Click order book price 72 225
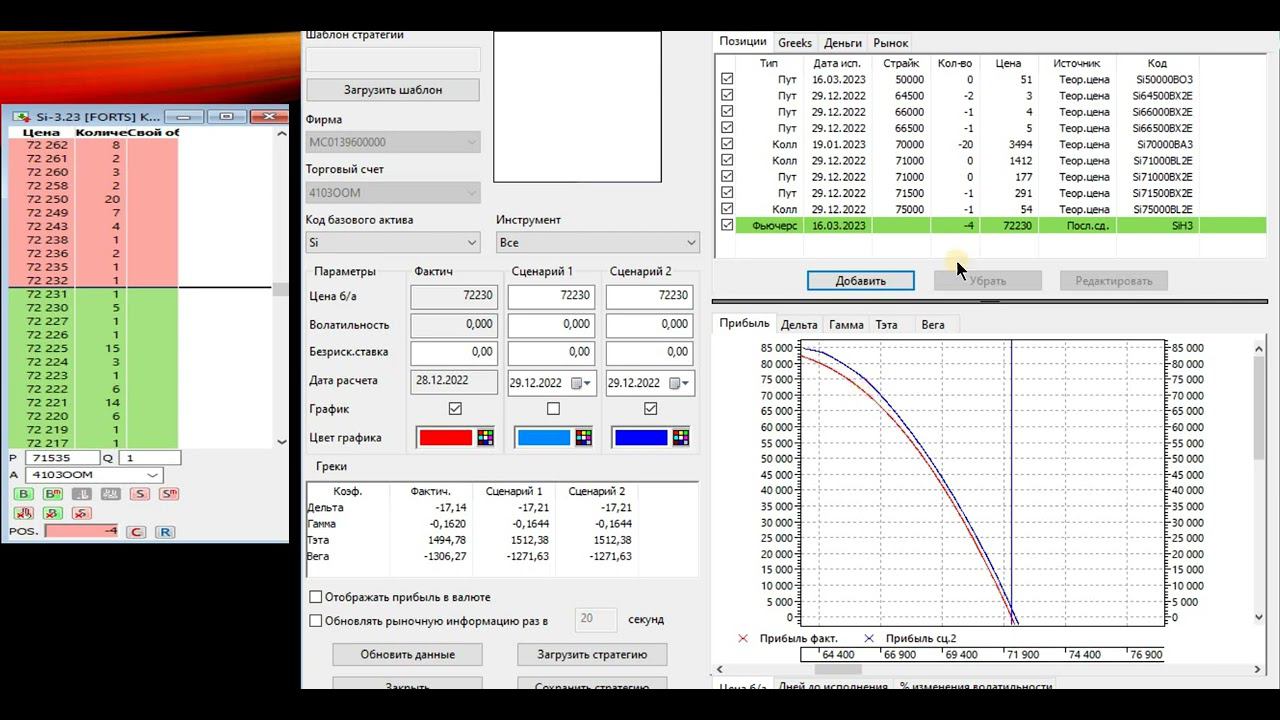This screenshot has width=1280, height=720. (x=48, y=348)
